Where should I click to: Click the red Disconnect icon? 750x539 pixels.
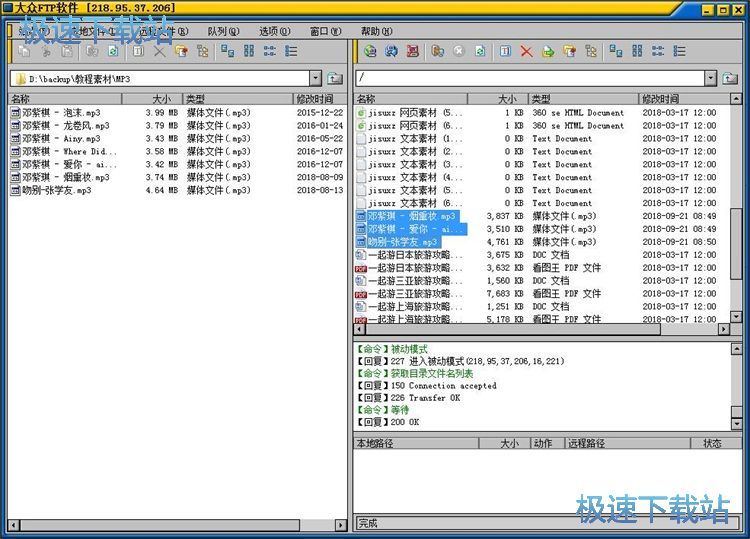(x=413, y=51)
